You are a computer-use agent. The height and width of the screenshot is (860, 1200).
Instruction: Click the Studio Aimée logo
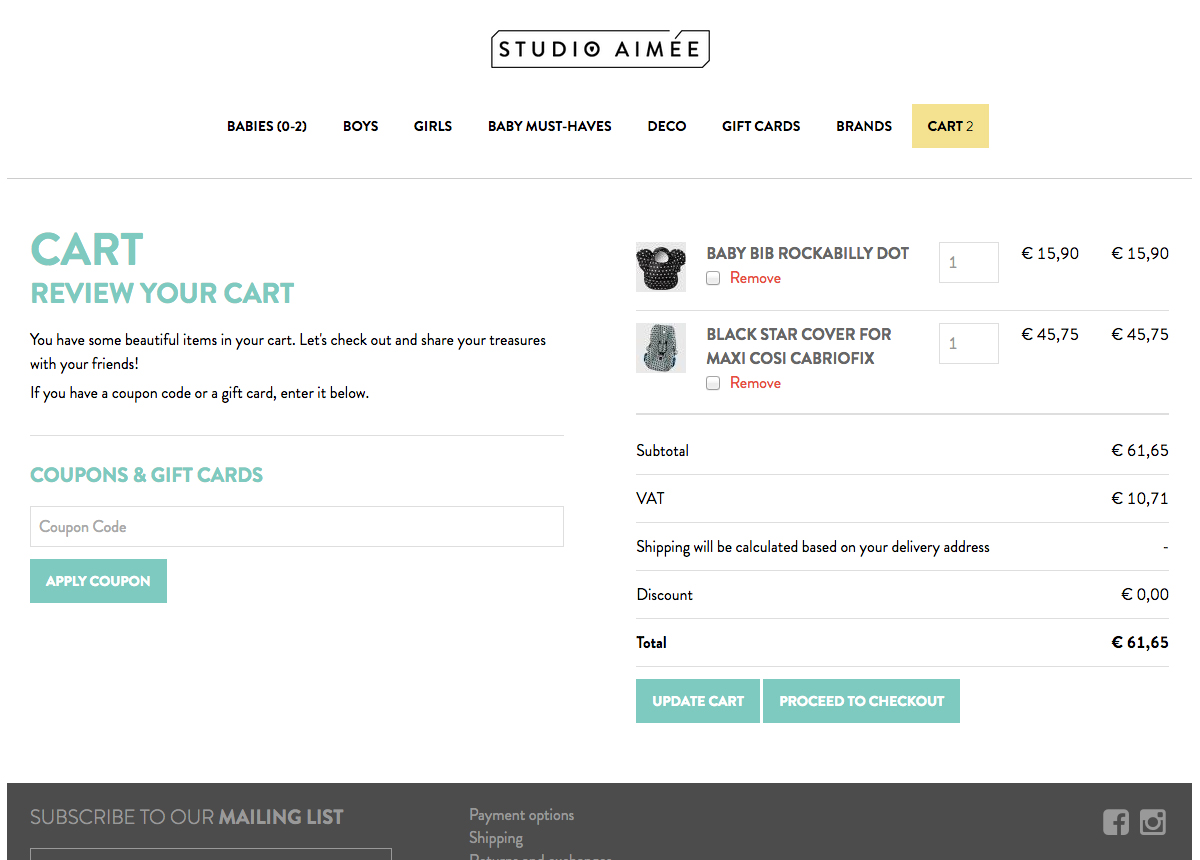(x=600, y=49)
